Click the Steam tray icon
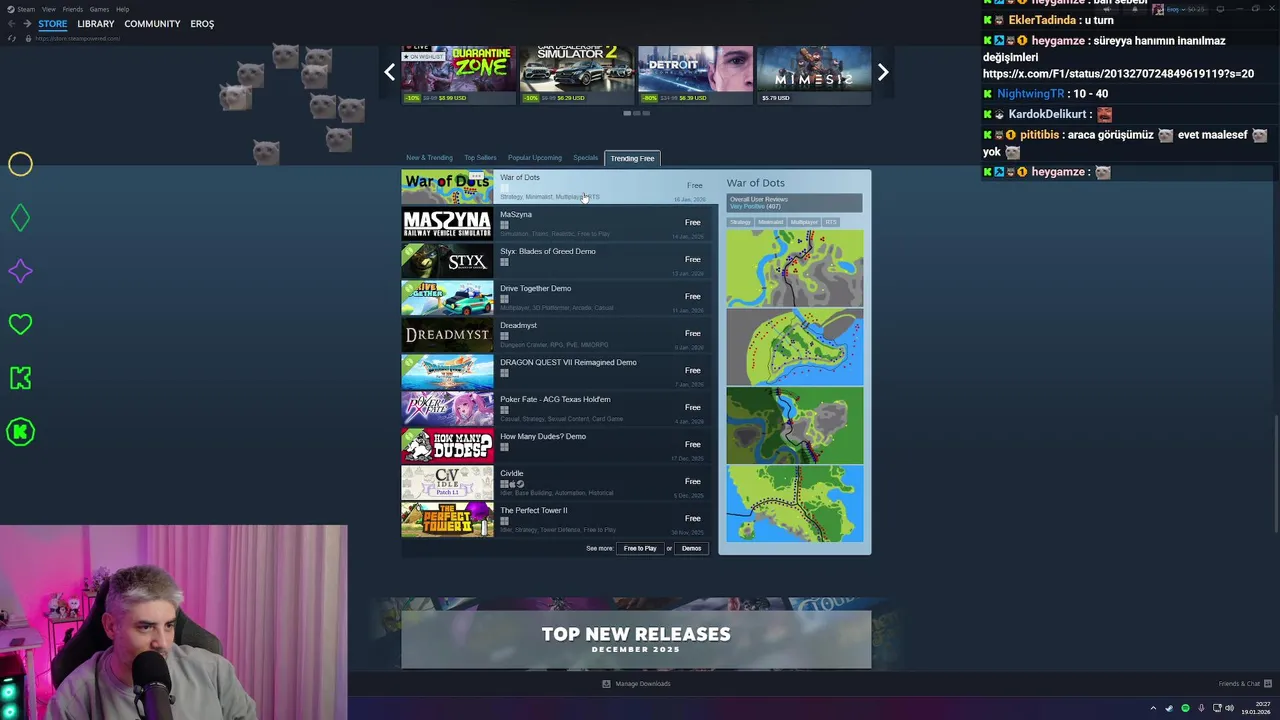Screen dimensions: 1280x720 [x=1170, y=708]
